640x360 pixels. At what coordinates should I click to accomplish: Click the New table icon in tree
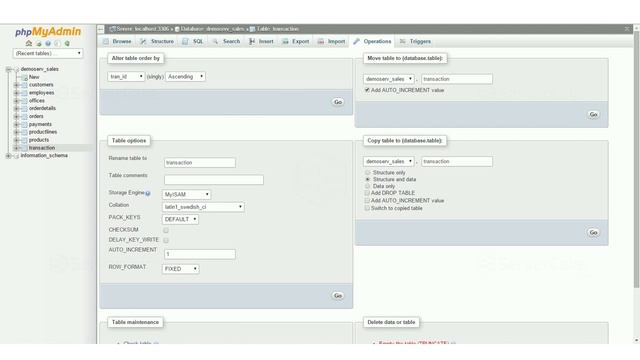24,77
